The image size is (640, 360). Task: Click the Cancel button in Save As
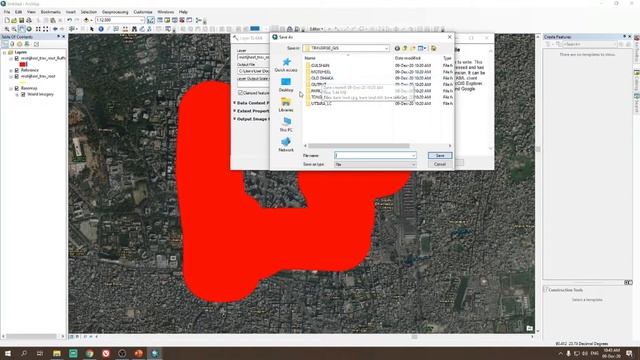[x=440, y=164]
